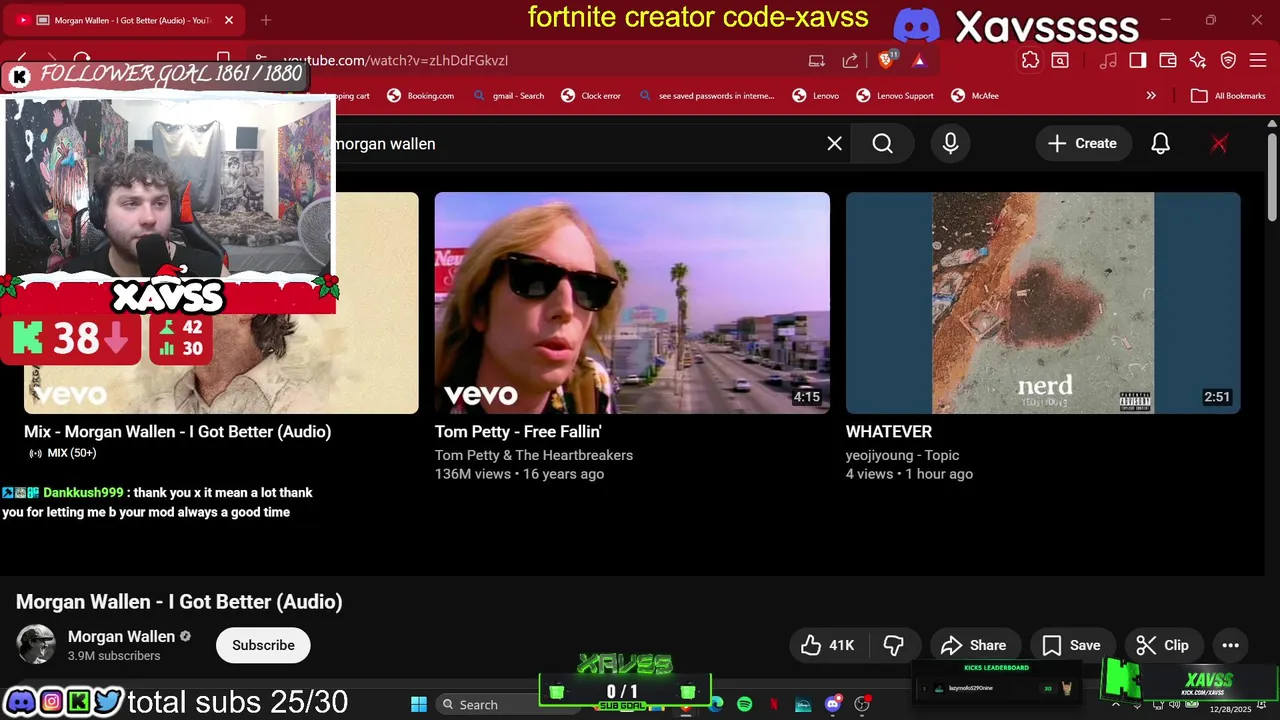Open the Clock error bookmark
Viewport: 1280px width, 720px height.
coord(591,96)
